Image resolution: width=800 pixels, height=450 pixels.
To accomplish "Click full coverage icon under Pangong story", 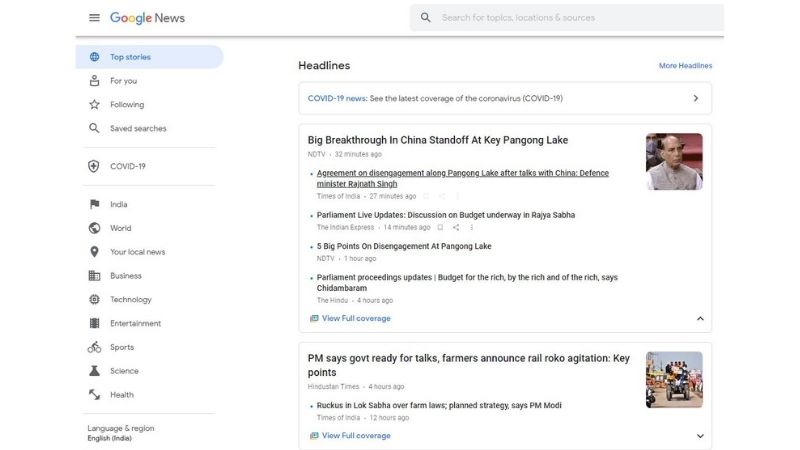I will (x=314, y=318).
